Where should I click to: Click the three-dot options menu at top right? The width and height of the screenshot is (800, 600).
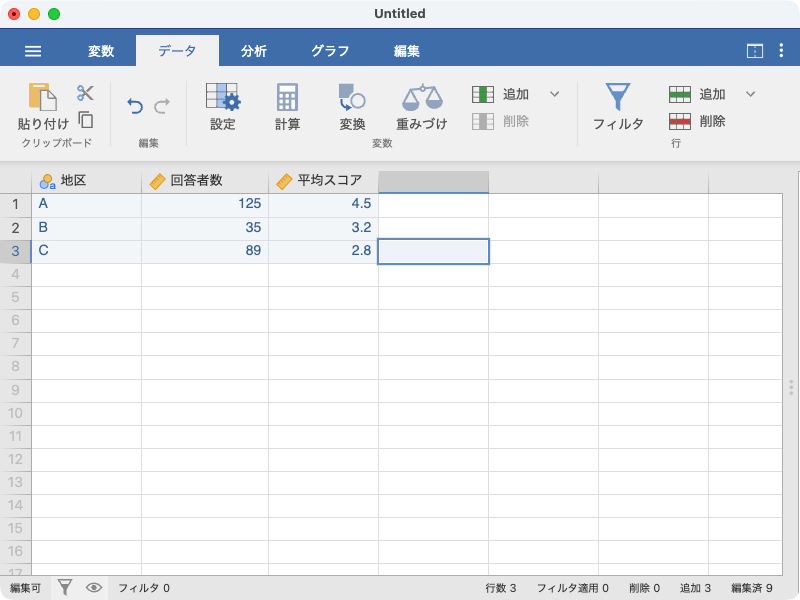click(780, 51)
